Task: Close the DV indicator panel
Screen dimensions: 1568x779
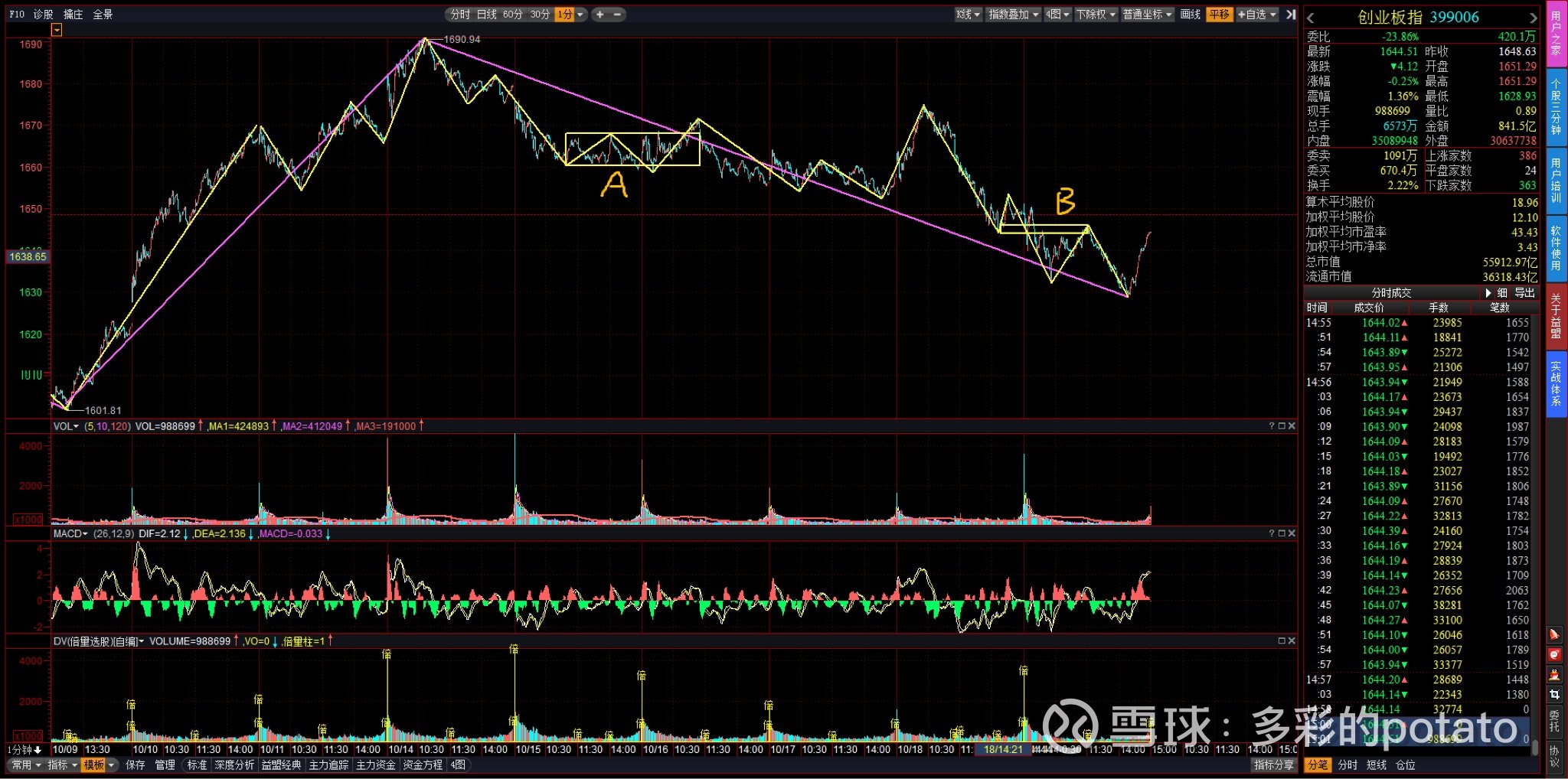Action: point(1292,641)
